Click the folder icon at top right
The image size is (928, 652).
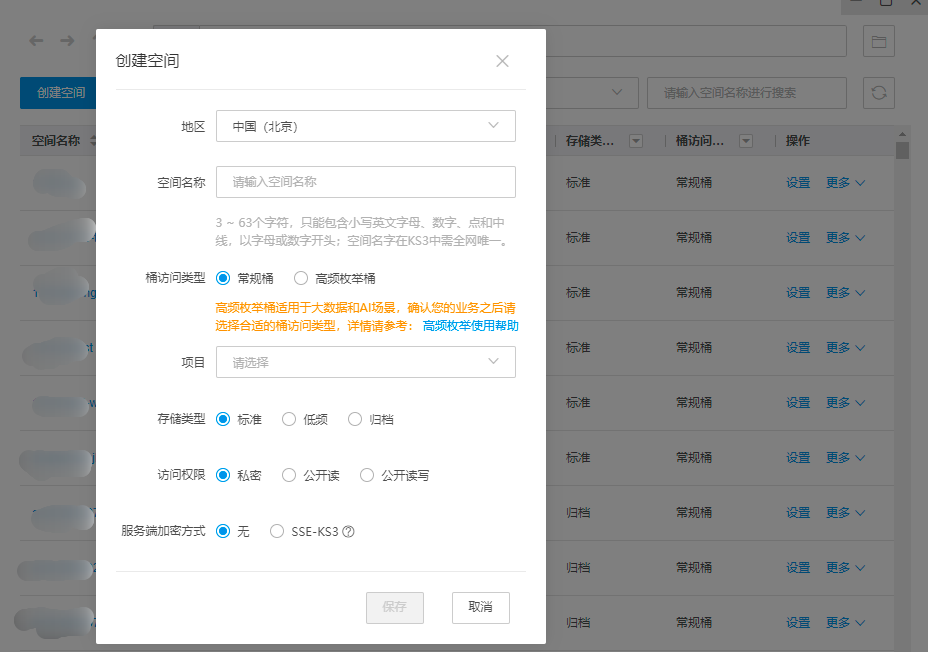(x=879, y=41)
